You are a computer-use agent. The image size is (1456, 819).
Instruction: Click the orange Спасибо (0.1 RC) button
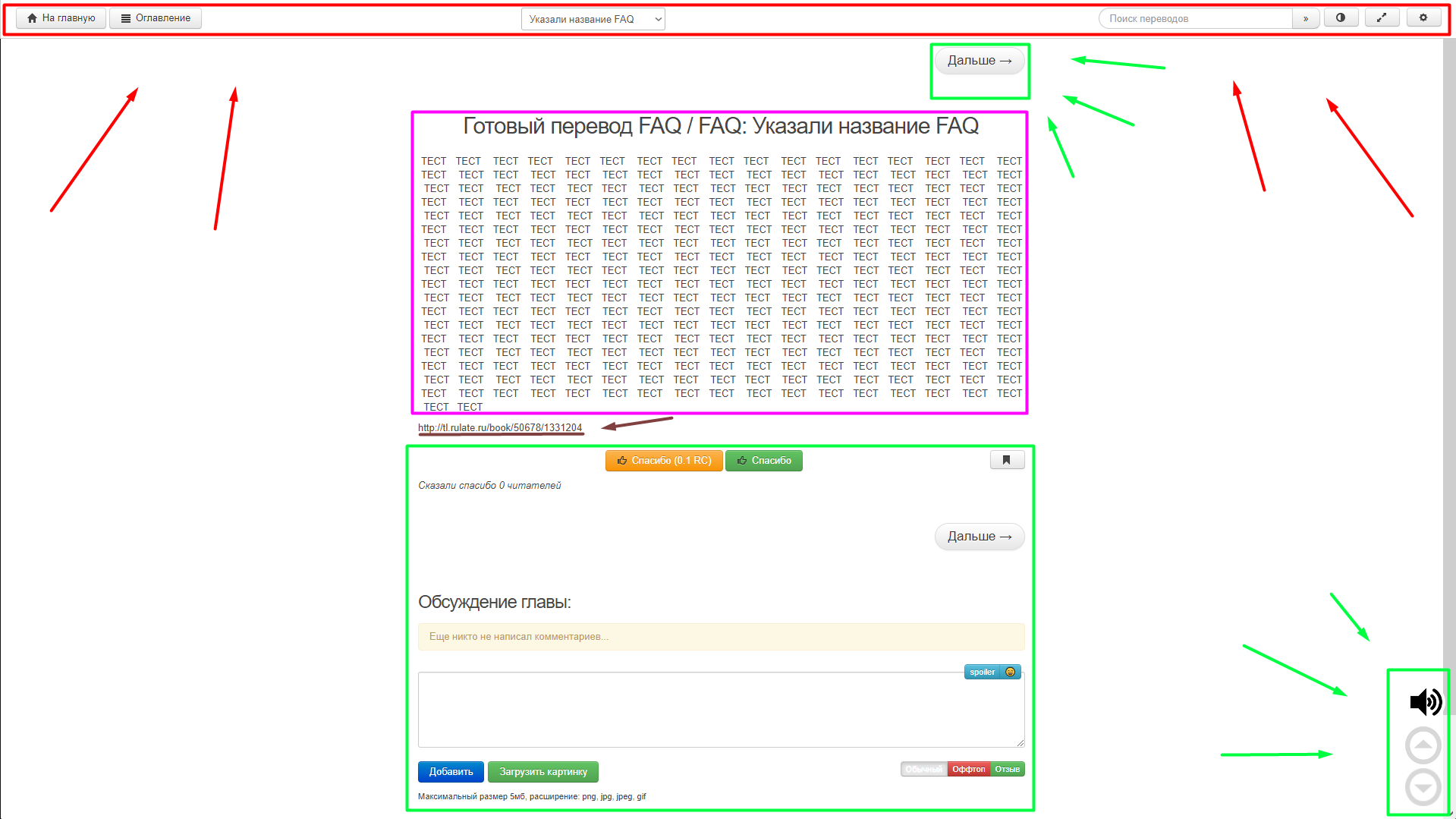(663, 461)
